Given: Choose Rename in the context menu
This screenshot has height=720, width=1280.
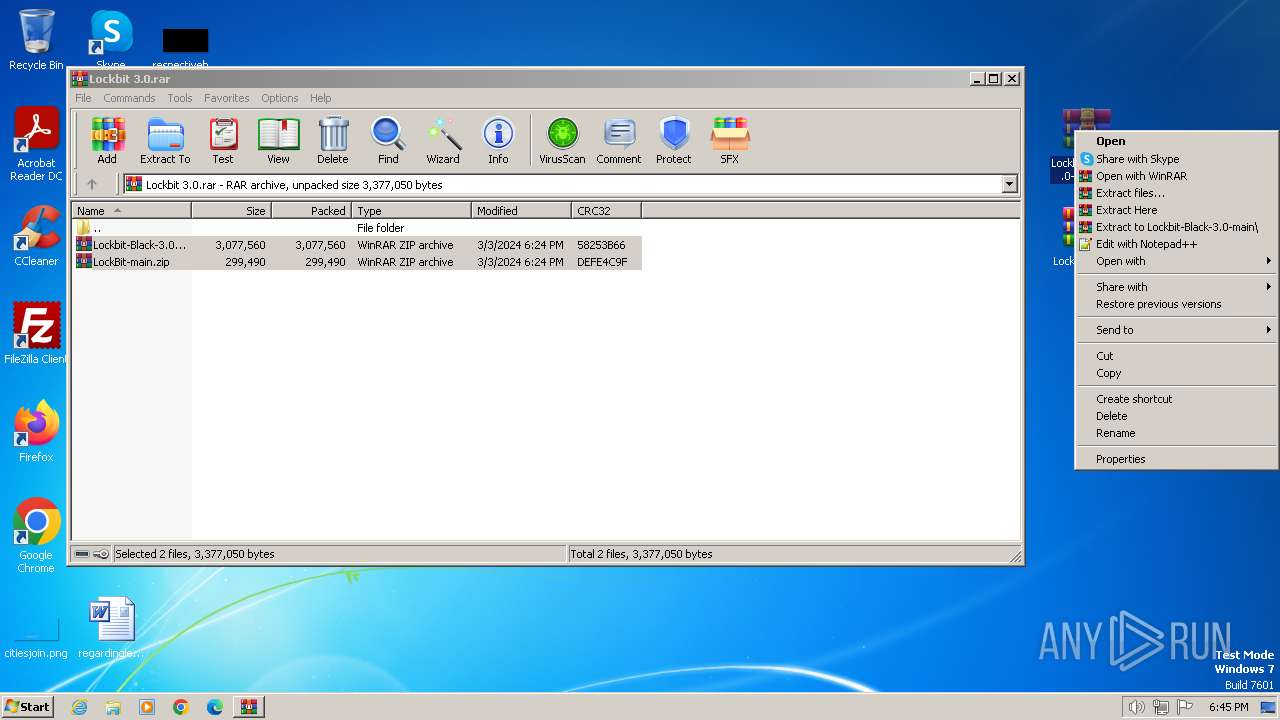Looking at the screenshot, I should [x=1176, y=433].
